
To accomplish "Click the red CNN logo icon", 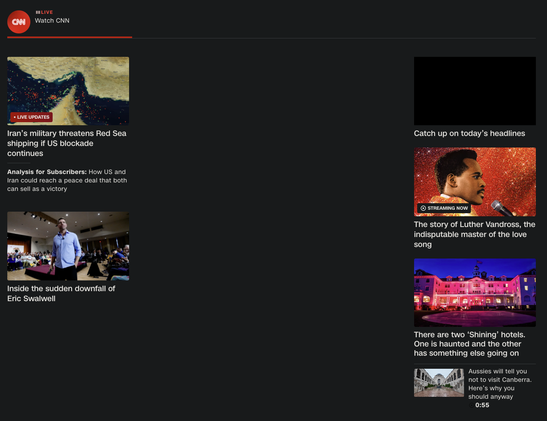I will click(x=19, y=22).
